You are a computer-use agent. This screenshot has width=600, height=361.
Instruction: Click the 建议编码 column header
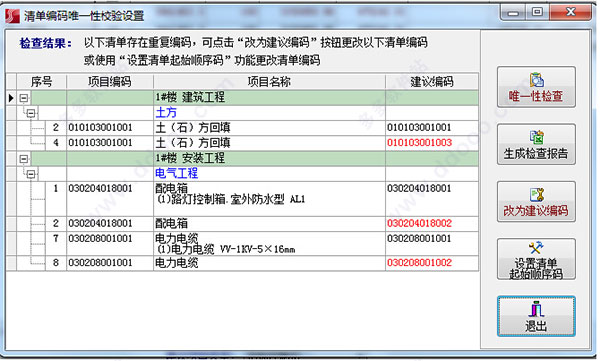(432, 82)
